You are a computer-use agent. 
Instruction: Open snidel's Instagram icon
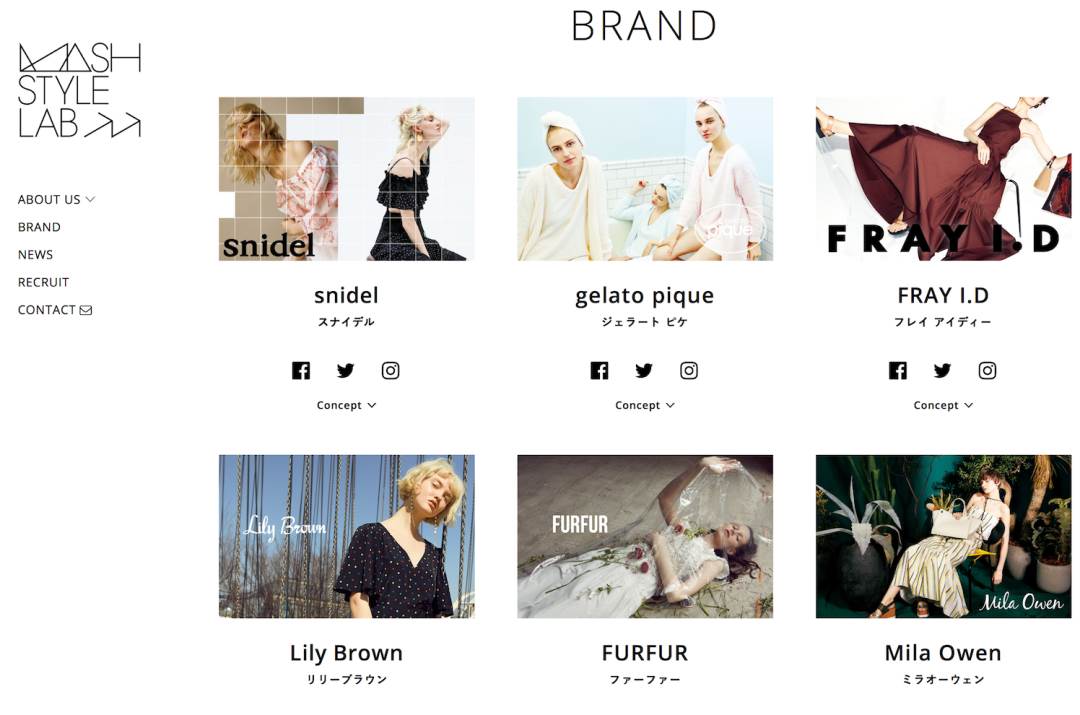(391, 371)
